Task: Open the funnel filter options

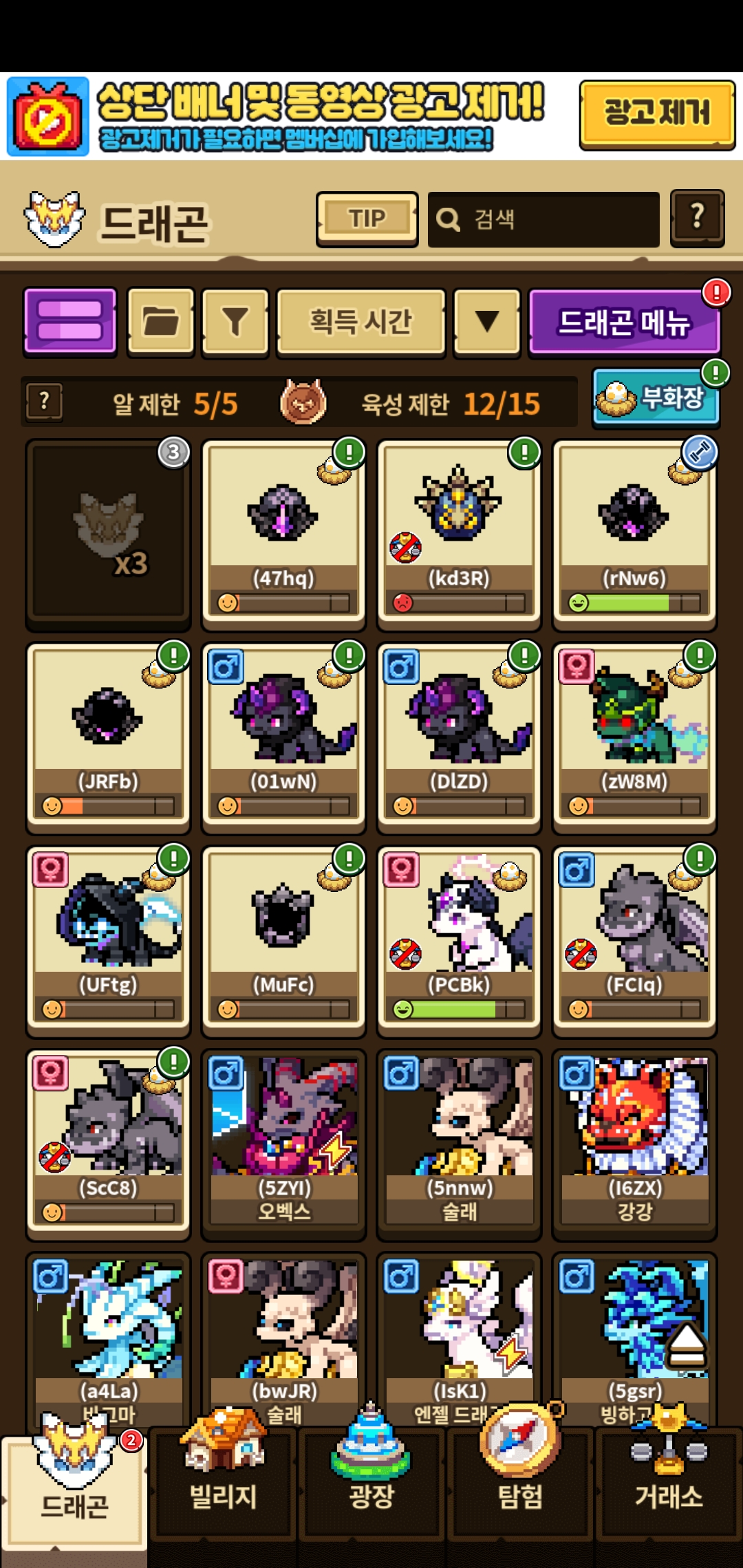Action: [x=235, y=321]
